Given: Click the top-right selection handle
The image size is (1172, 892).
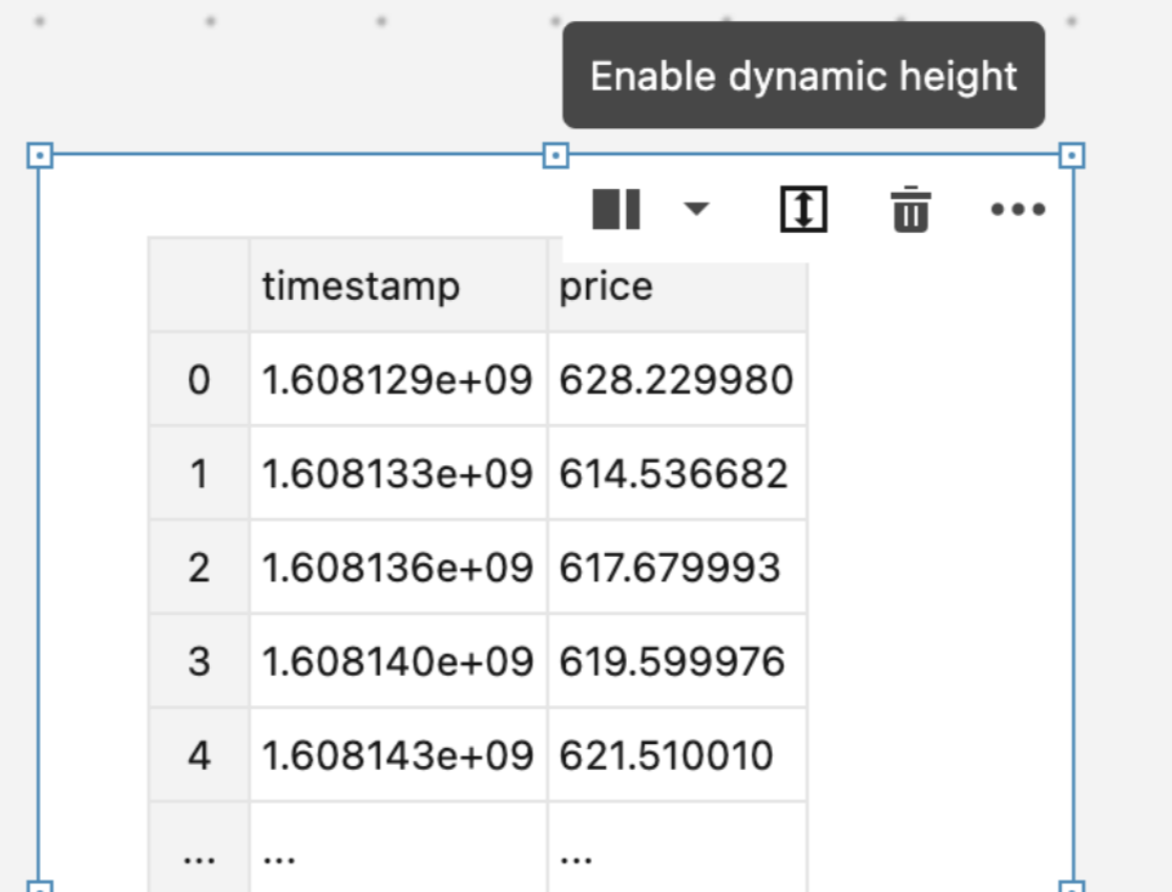Looking at the screenshot, I should pyautogui.click(x=1073, y=155).
